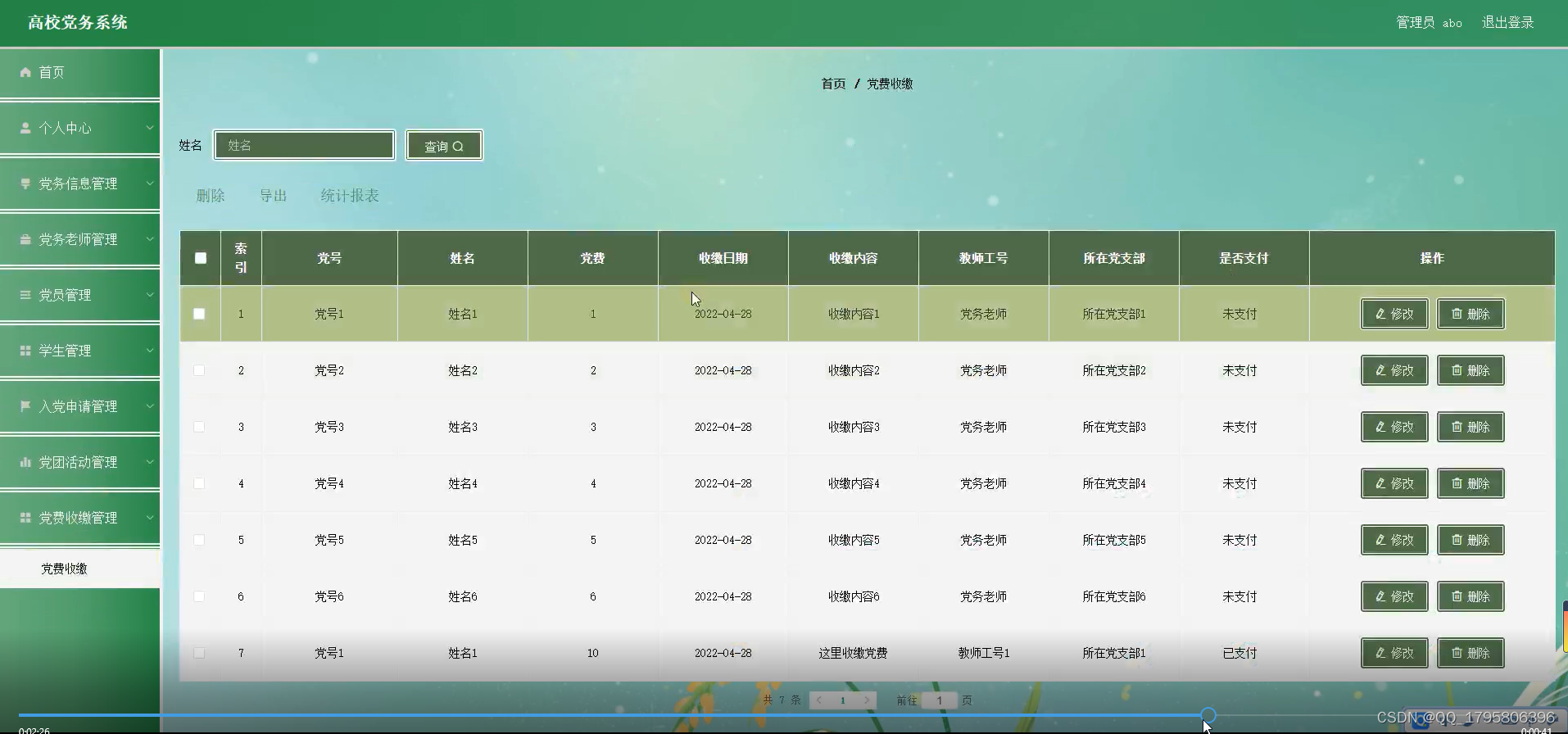The height and width of the screenshot is (734, 1568).
Task: Click the trash icon in row 7's 删除
Action: (1457, 653)
